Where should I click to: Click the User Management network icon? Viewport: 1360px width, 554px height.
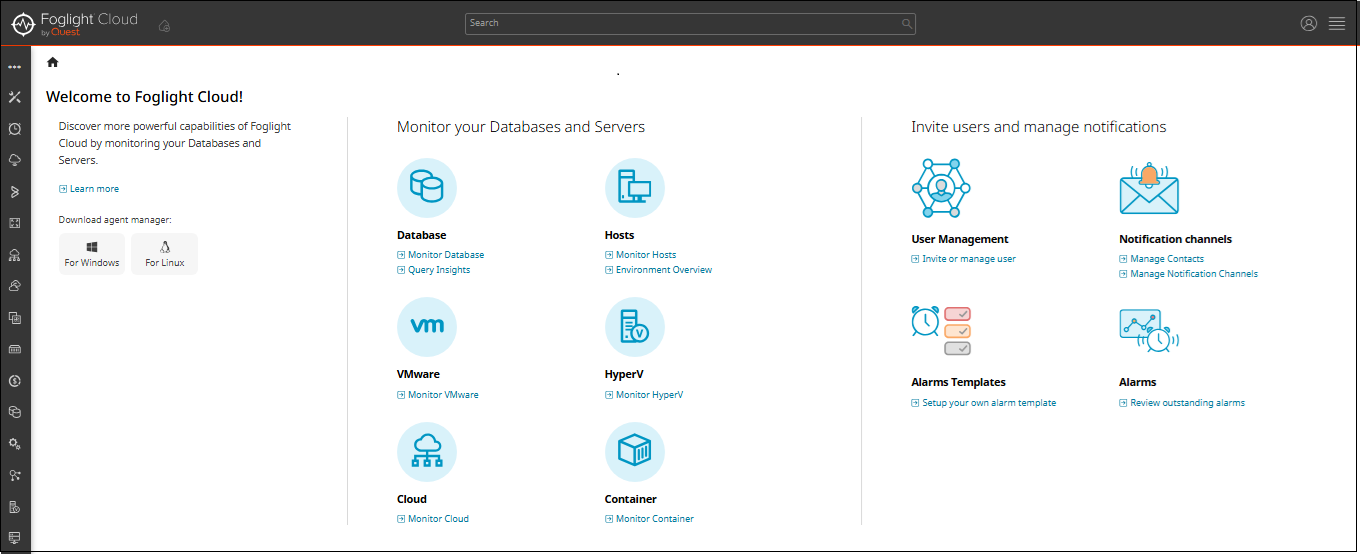click(x=941, y=188)
